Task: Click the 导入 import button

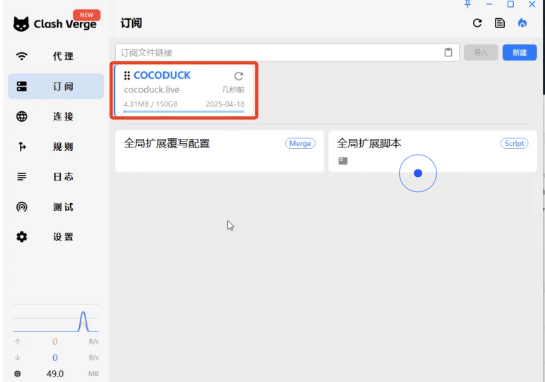Action: [481, 52]
